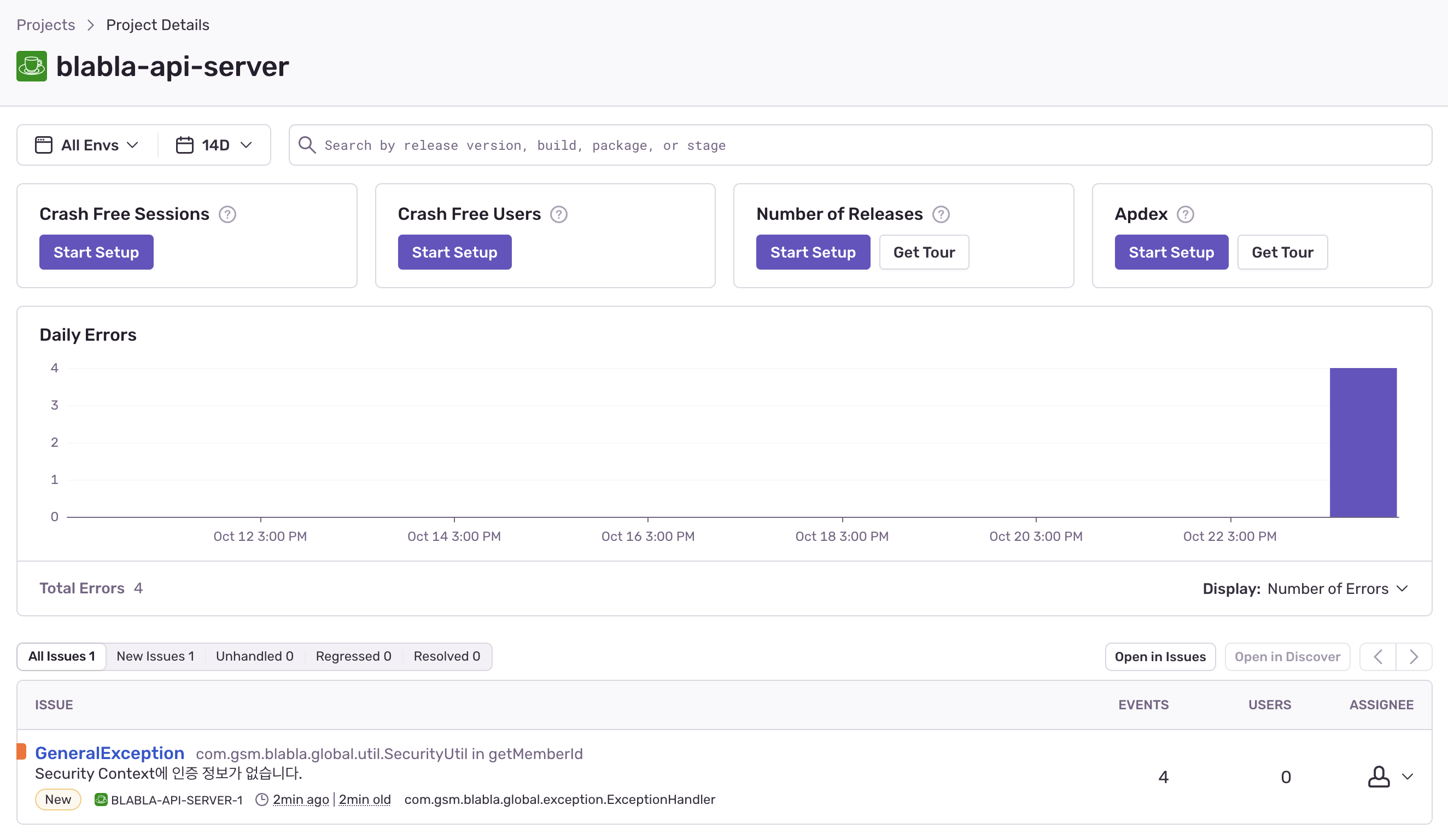Open the GeneralException issue link
This screenshot has height=840, width=1448.
(110, 752)
